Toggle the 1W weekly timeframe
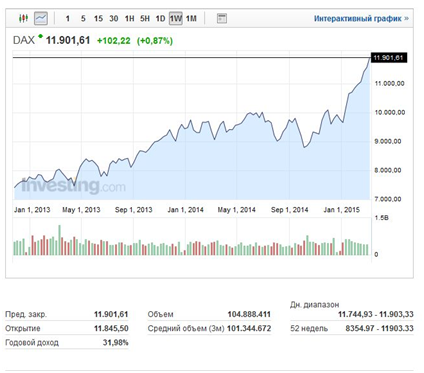Screen dimensions: 424x373 (176, 18)
